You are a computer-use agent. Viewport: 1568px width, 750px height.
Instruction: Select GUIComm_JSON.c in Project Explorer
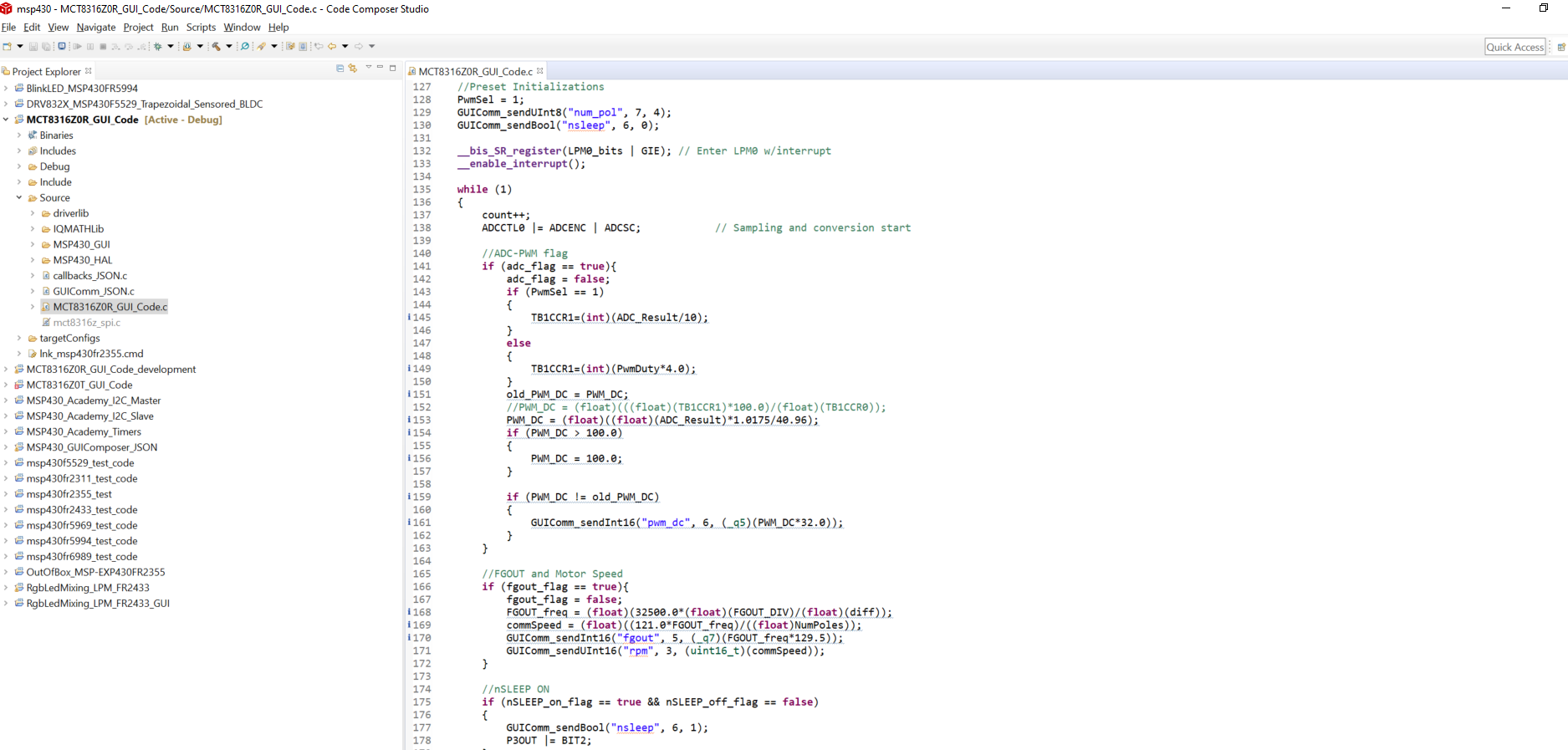click(93, 292)
